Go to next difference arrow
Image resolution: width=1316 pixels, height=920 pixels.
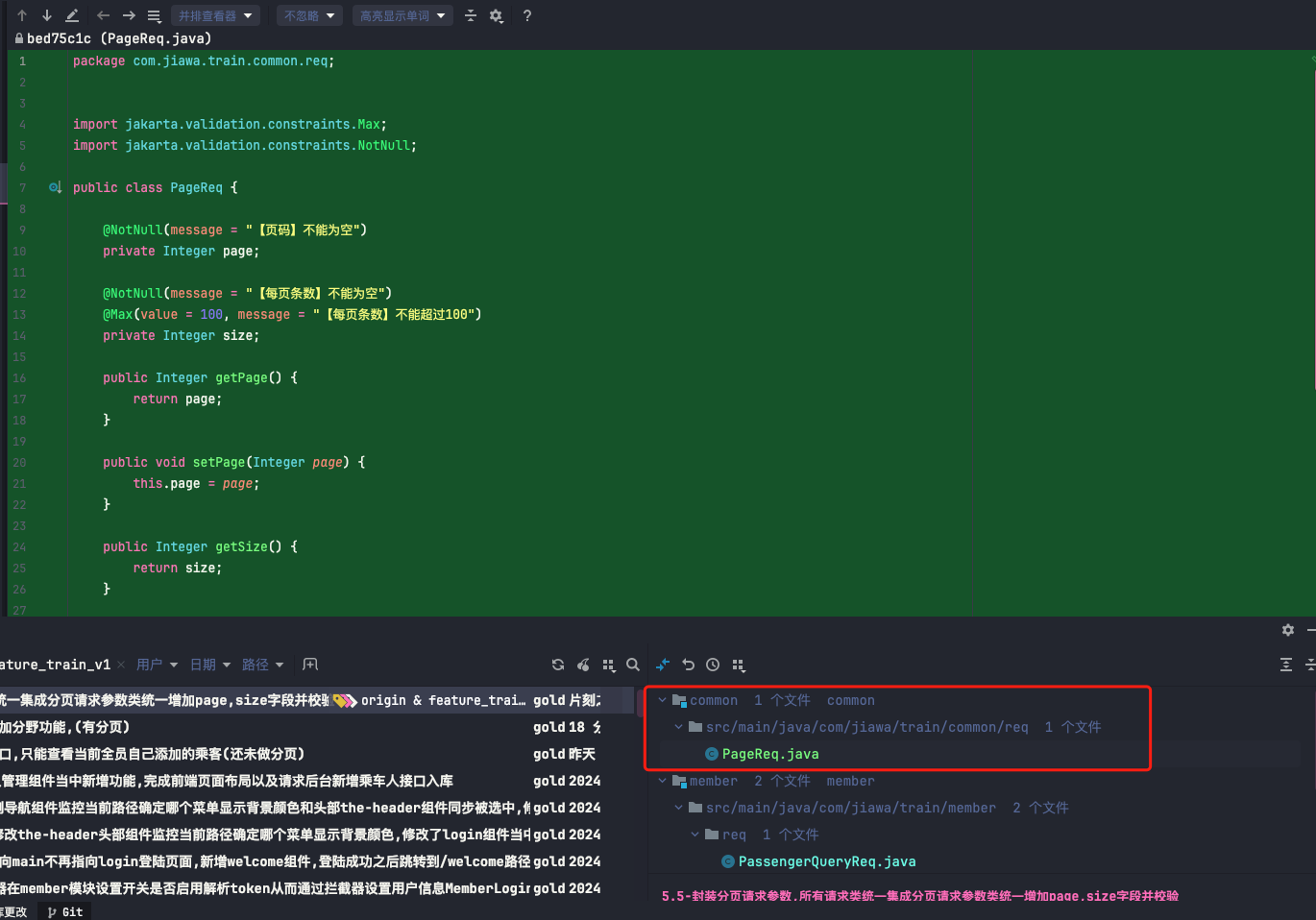pos(47,15)
